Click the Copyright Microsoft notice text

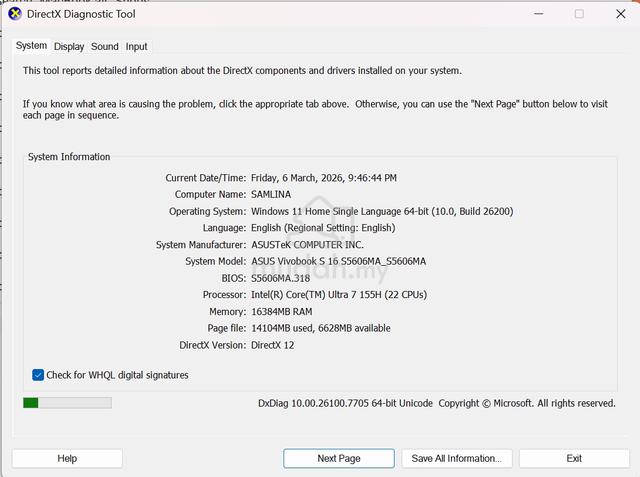point(527,404)
